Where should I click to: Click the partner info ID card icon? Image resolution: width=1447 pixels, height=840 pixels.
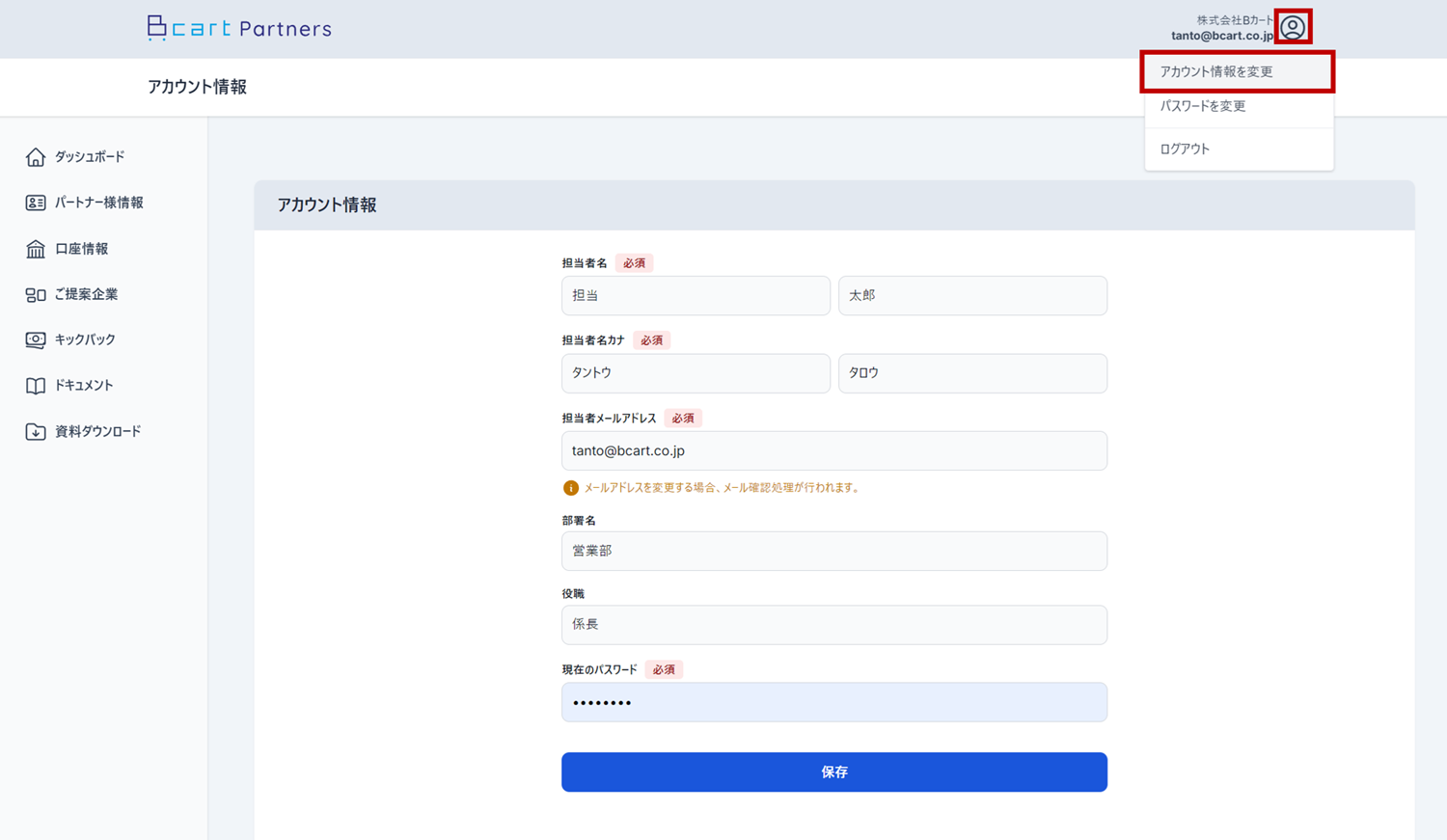click(36, 203)
